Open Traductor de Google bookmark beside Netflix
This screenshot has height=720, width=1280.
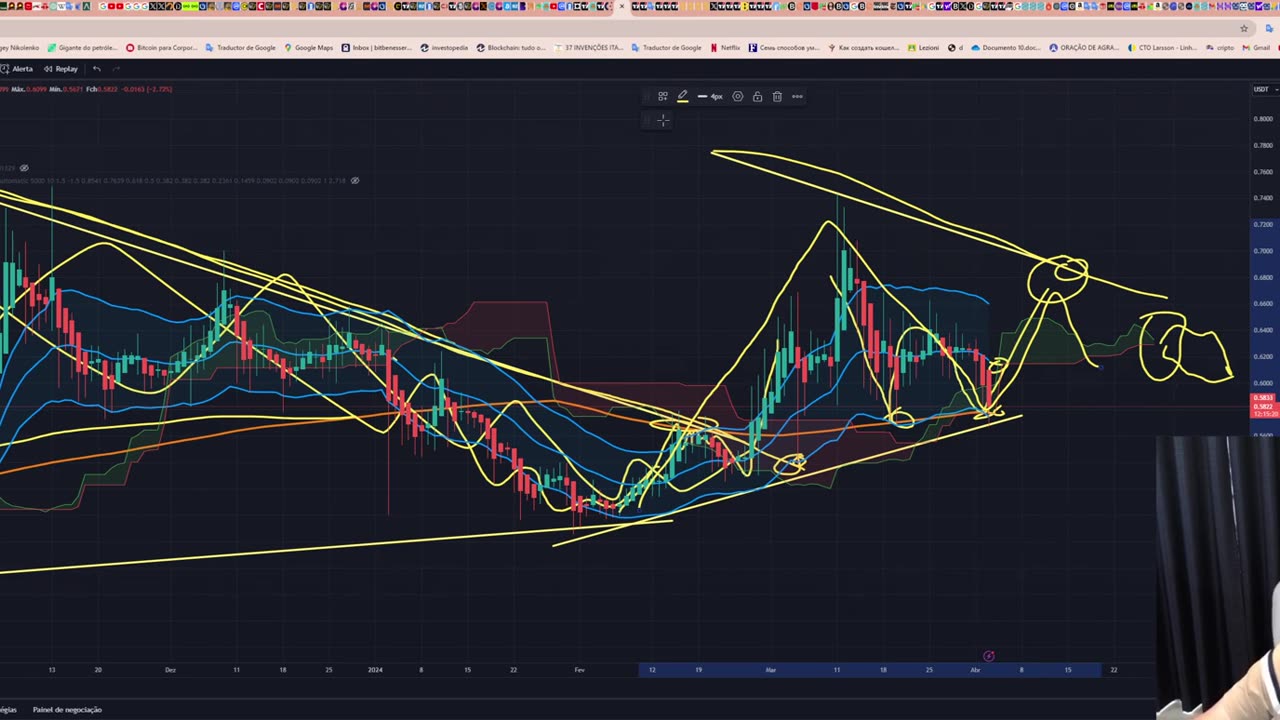666,48
